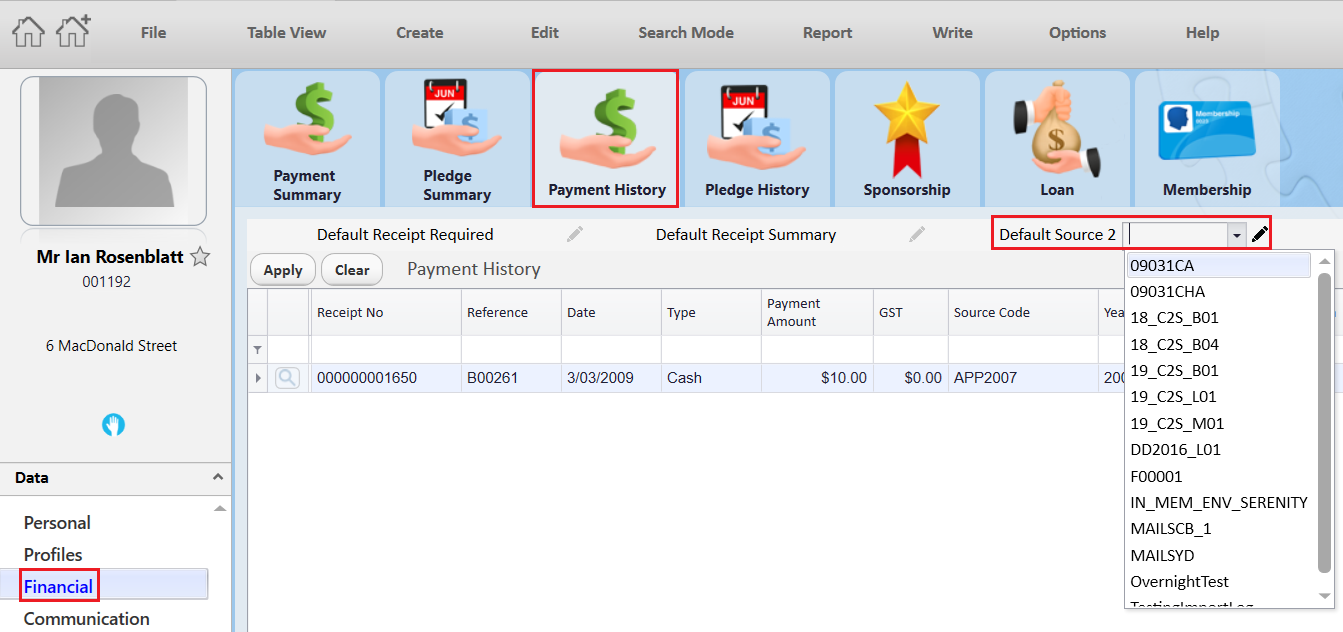Open the Payment History tile
Viewport: 1343px width, 632px height.
point(606,139)
